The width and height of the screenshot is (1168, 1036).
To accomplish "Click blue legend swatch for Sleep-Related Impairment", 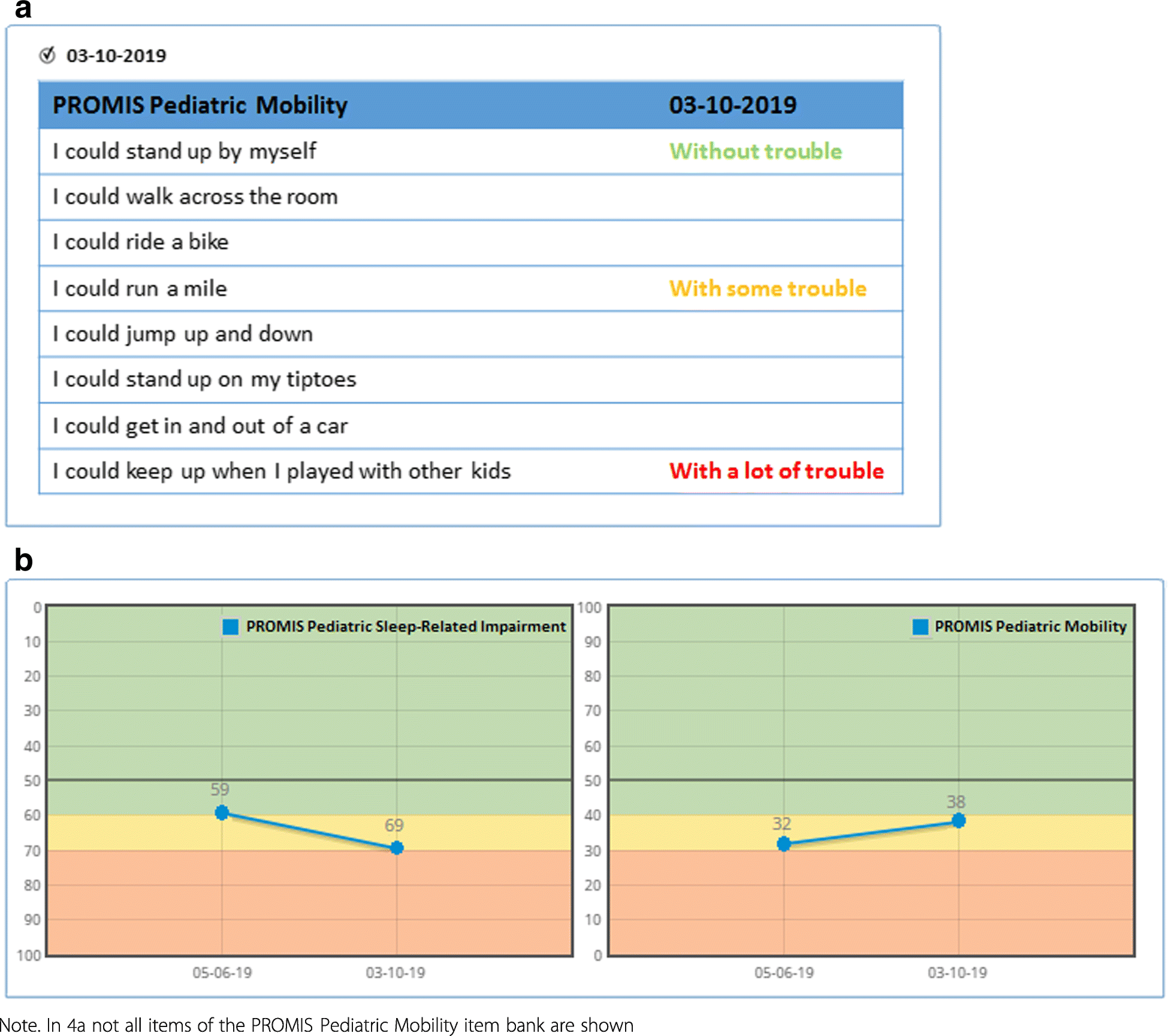I will click(231, 627).
